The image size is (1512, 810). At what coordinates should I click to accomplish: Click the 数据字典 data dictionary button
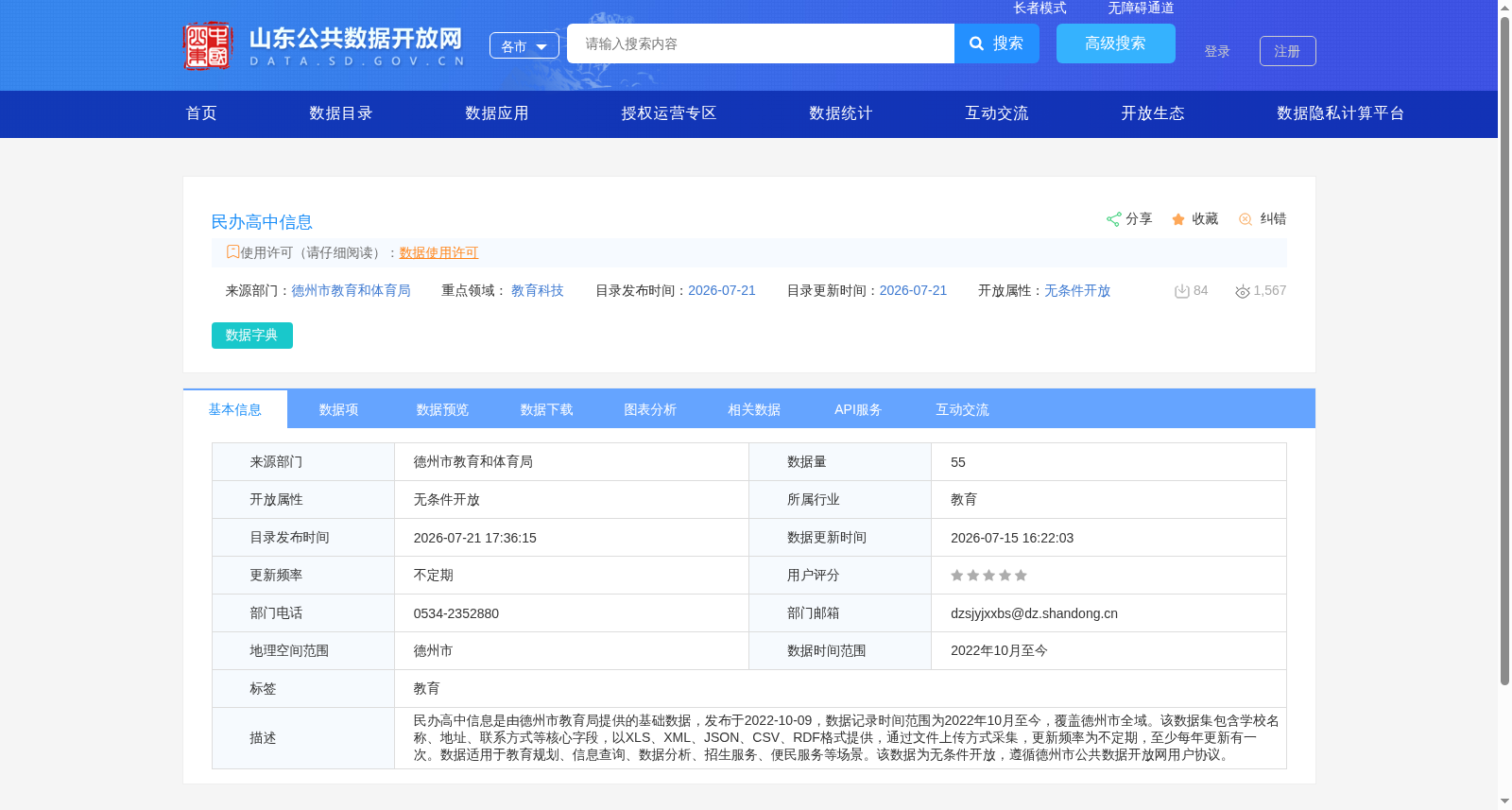[252, 336]
